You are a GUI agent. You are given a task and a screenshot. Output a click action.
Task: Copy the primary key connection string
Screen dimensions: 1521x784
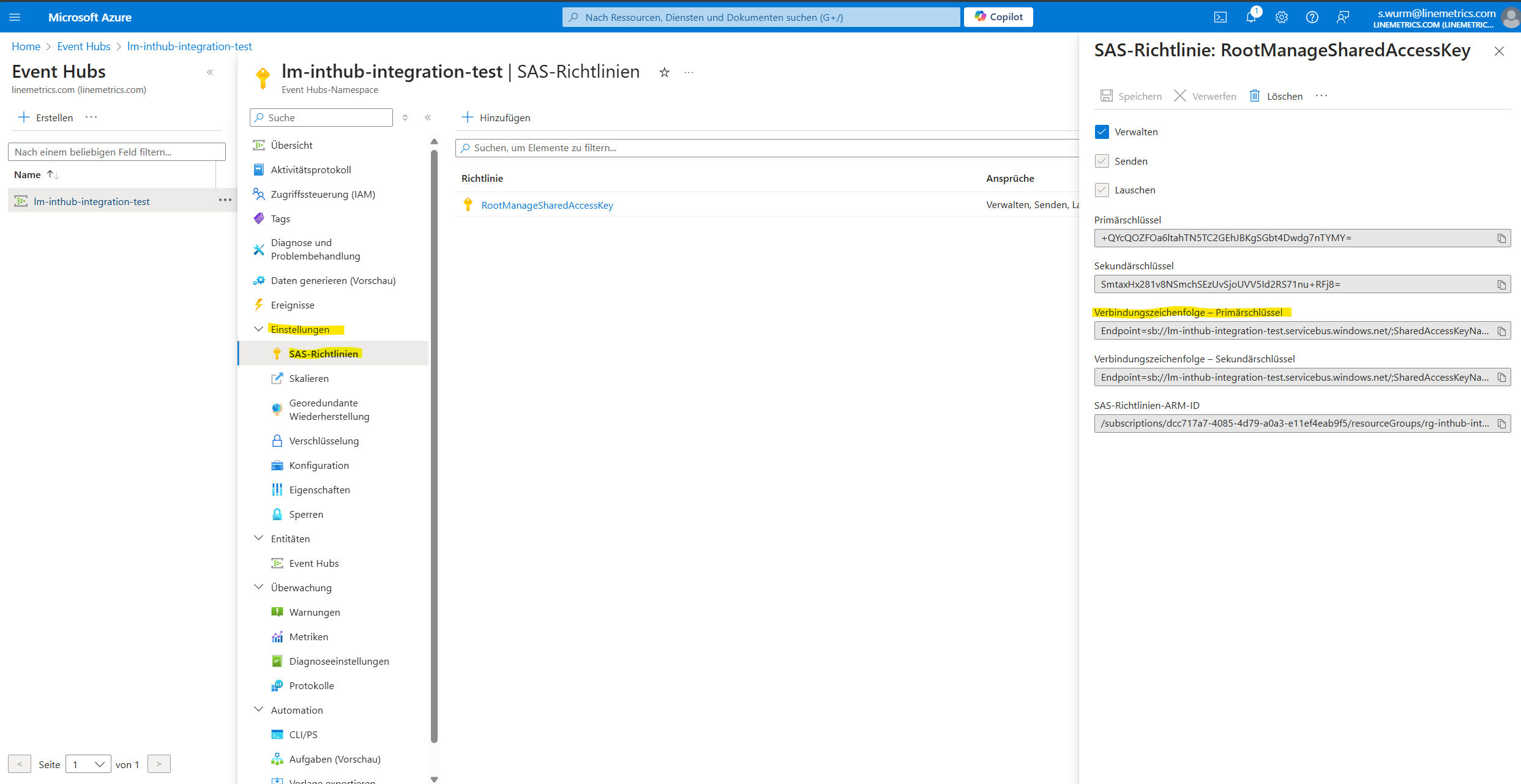point(1501,331)
